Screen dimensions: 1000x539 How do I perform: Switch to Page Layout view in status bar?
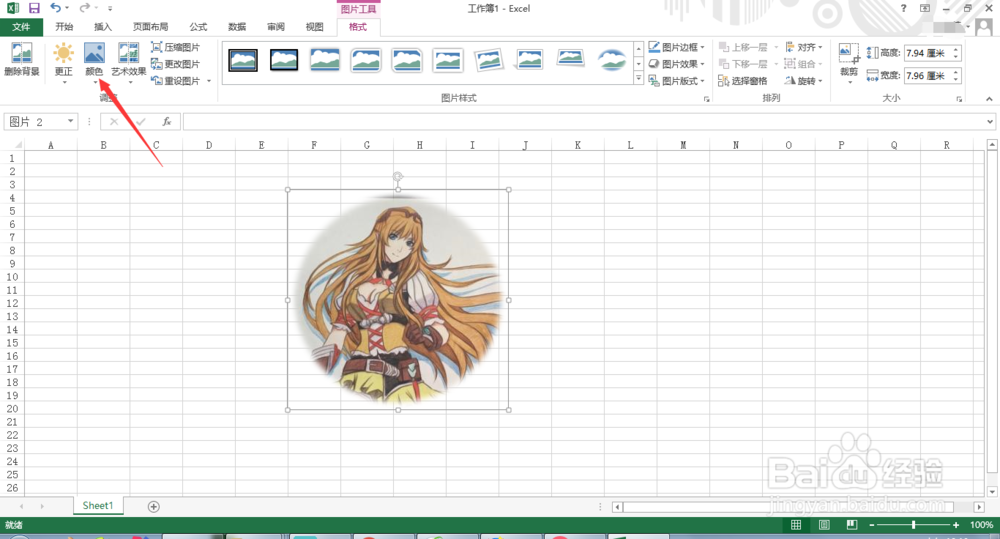824,524
